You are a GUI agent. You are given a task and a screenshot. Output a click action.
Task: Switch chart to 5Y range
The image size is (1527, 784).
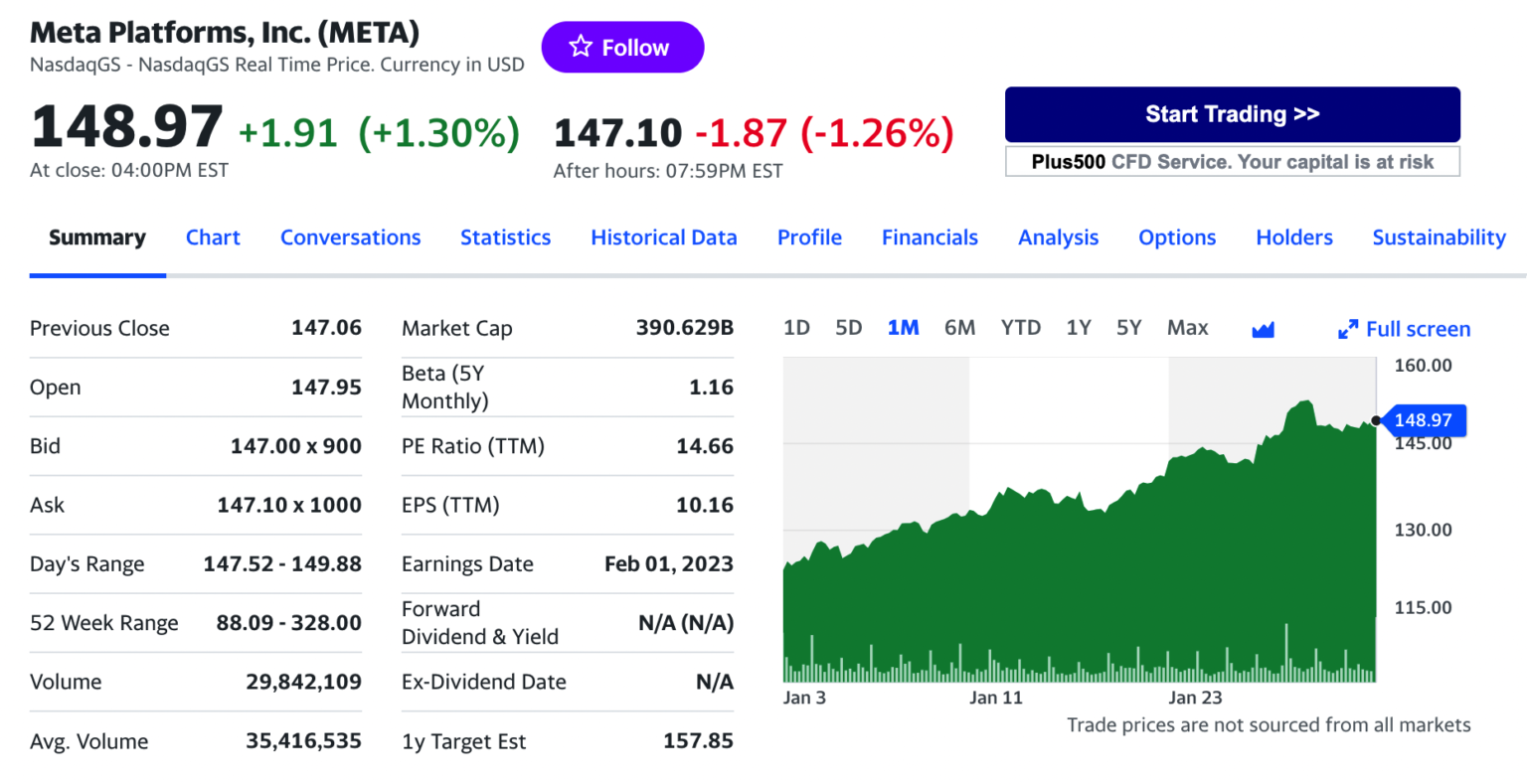click(1128, 328)
